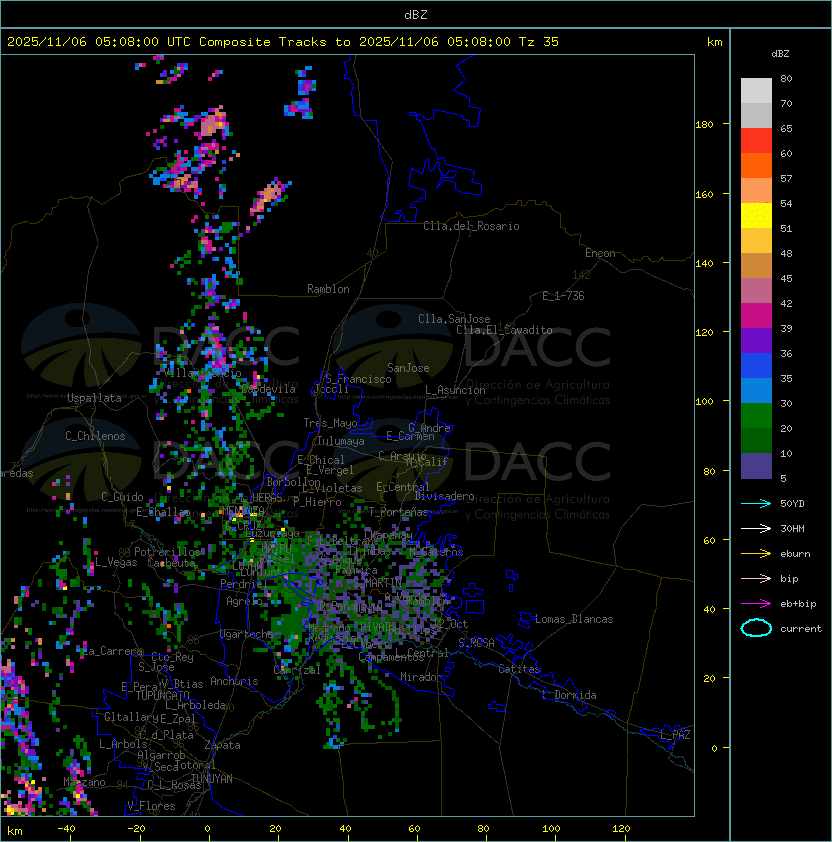The width and height of the screenshot is (832, 842).
Task: Click the 'L_Dormida' place label
Action: pos(569,695)
